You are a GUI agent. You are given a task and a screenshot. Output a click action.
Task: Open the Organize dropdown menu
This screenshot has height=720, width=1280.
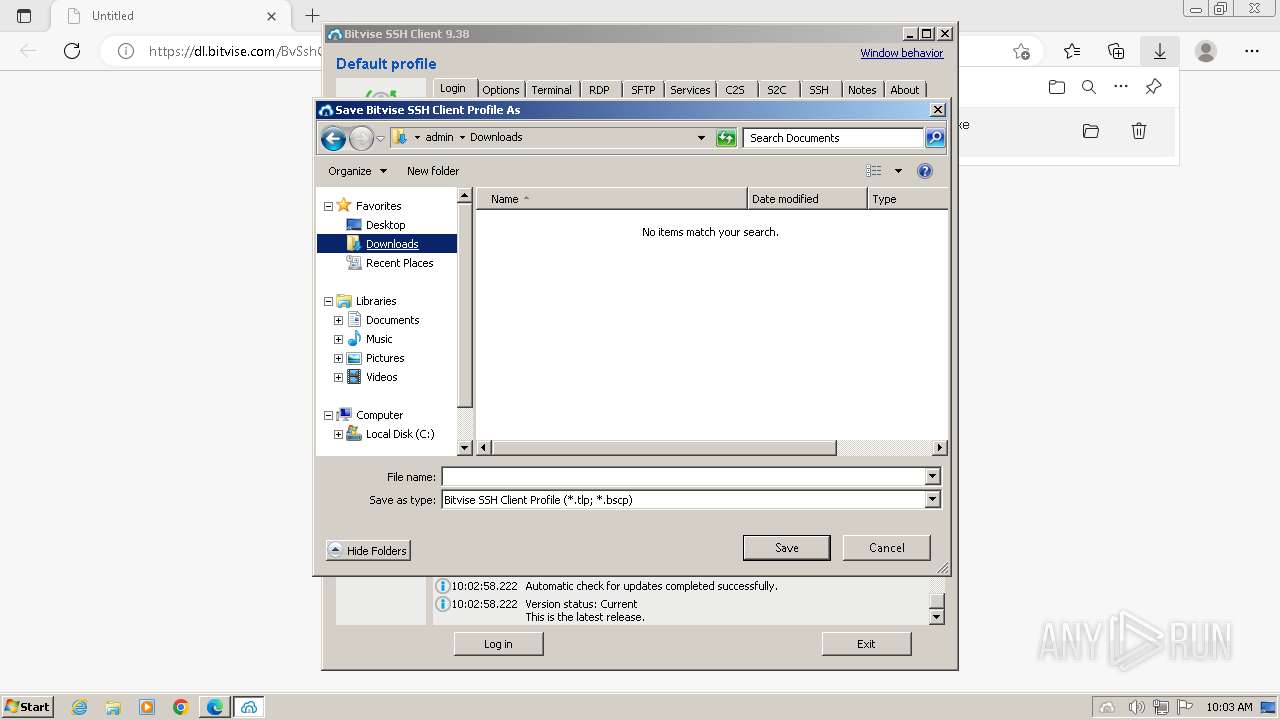pos(357,171)
